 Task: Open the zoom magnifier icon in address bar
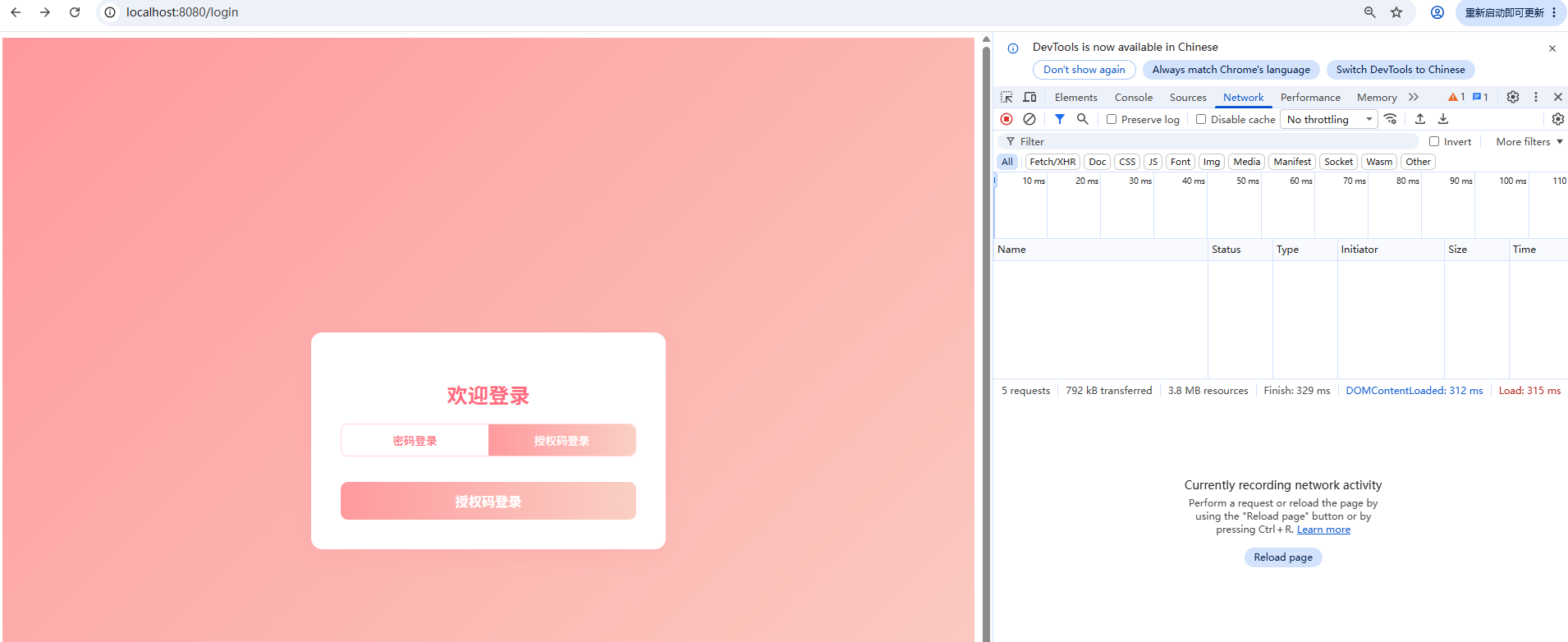[x=1370, y=12]
